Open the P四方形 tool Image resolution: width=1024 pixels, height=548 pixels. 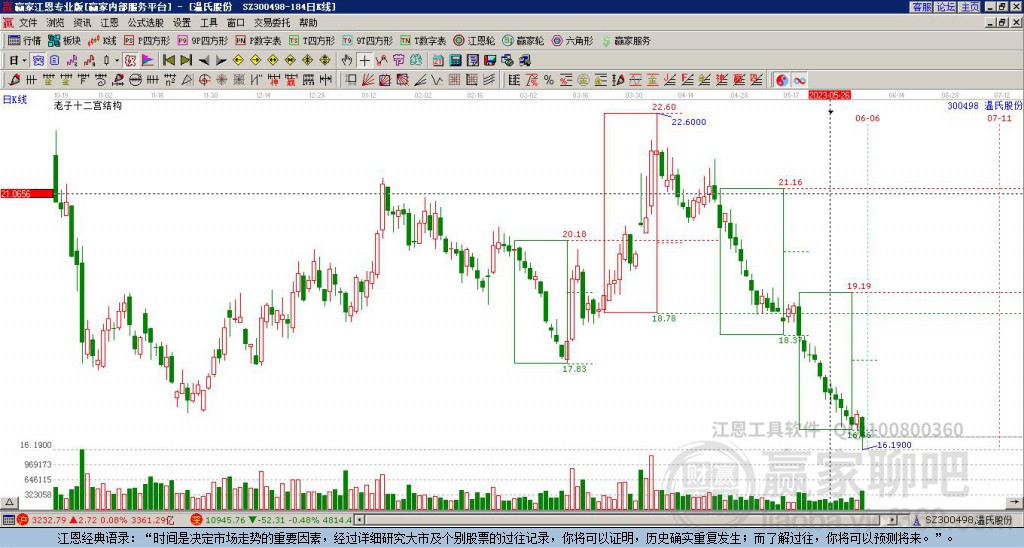pyautogui.click(x=147, y=40)
